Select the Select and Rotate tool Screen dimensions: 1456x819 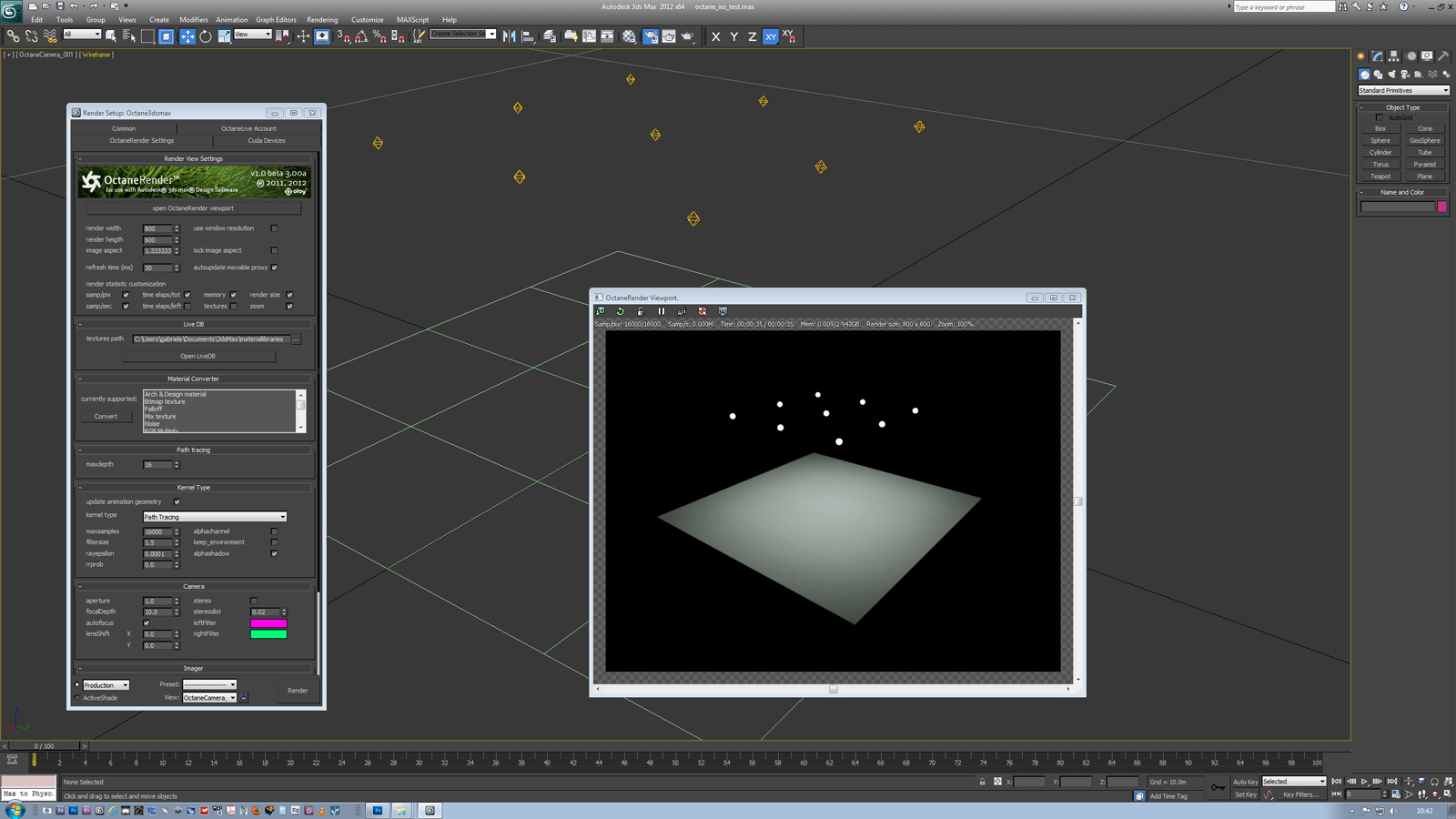point(206,36)
